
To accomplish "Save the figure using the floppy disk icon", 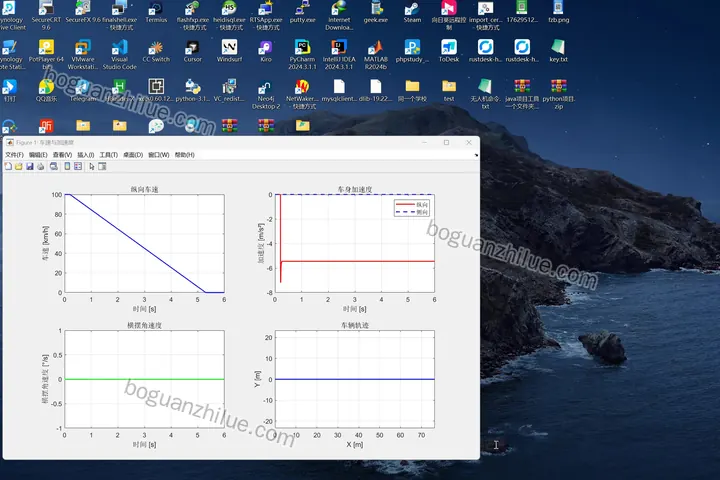I will (30, 166).
